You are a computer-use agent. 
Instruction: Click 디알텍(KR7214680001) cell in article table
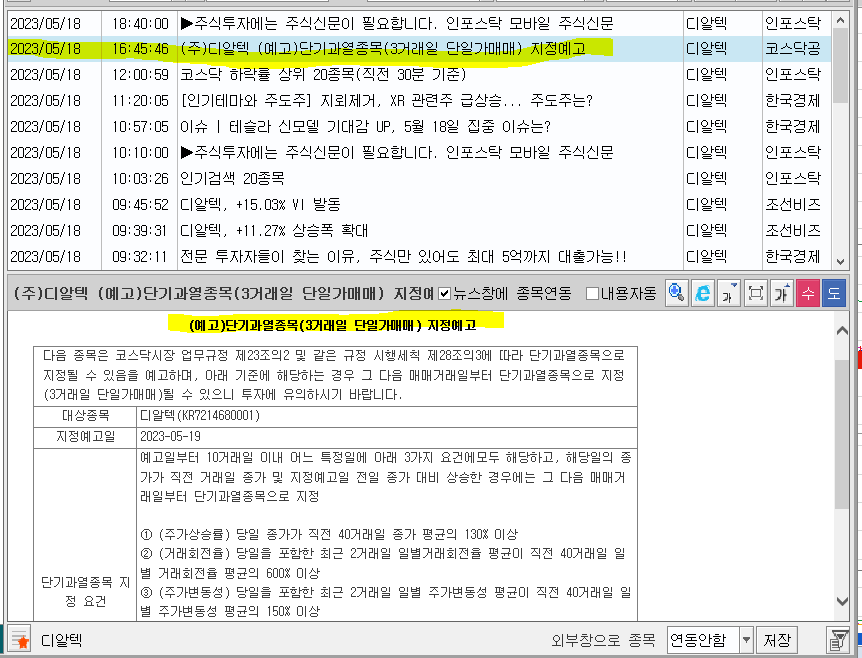387,416
